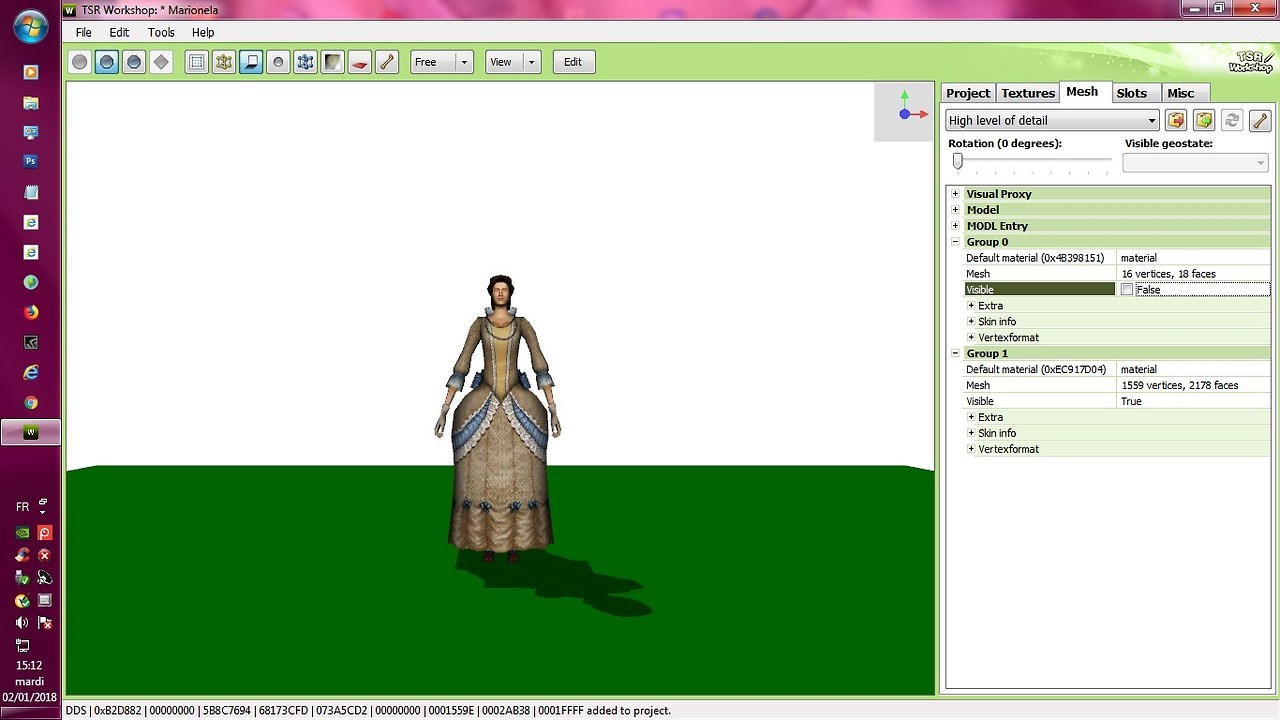Click the bone icon in Mesh tab
The image size is (1280, 720).
coord(1260,120)
